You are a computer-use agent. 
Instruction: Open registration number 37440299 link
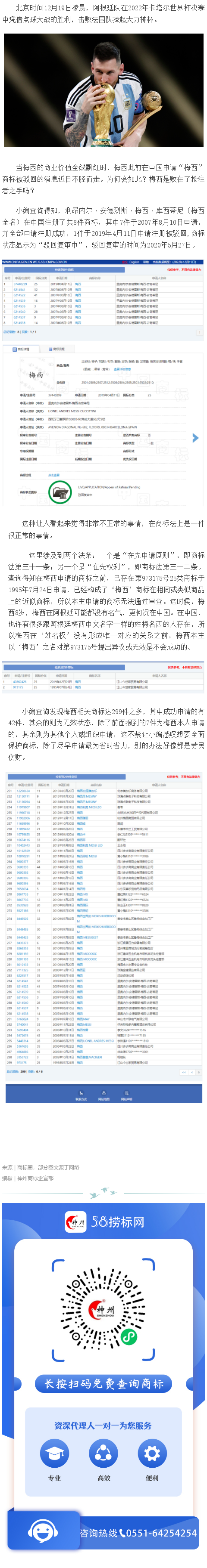pyautogui.click(x=20, y=284)
